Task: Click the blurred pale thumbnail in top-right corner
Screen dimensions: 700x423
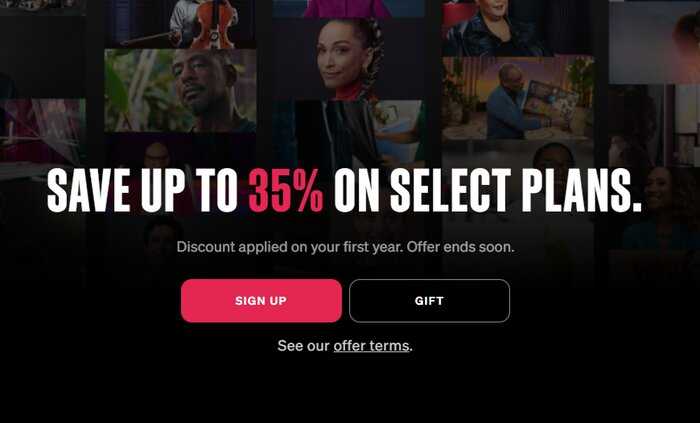Action: pos(654,42)
